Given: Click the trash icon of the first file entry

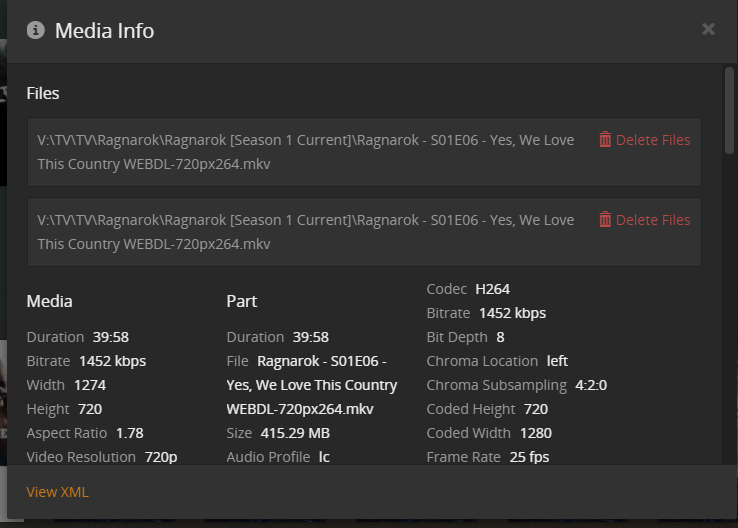Looking at the screenshot, I should coord(605,140).
